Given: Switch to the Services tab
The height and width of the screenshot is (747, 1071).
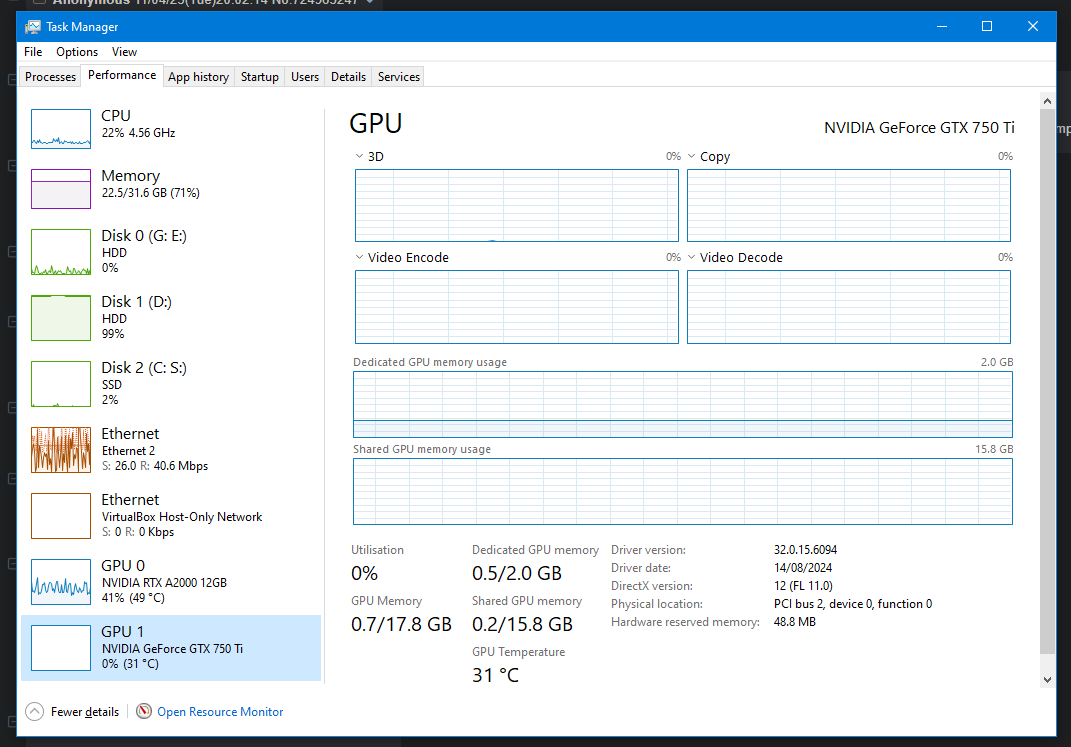Looking at the screenshot, I should [x=399, y=76].
